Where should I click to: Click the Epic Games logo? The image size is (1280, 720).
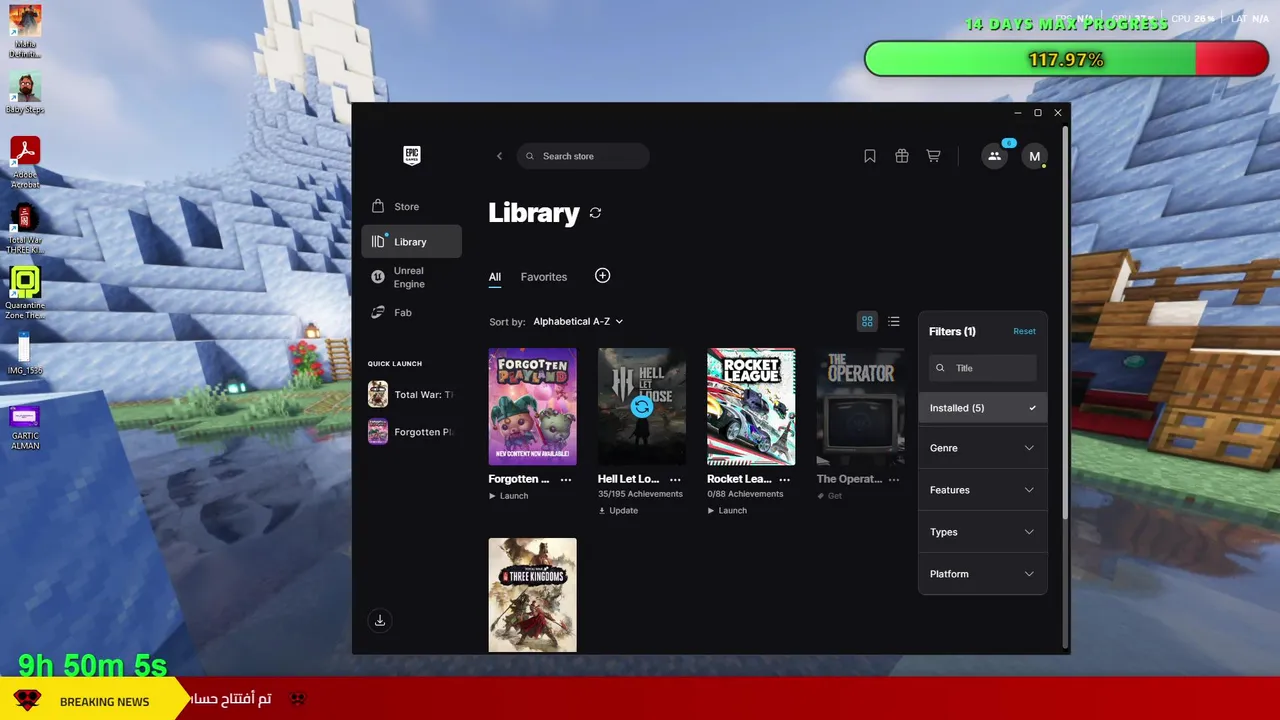tap(412, 155)
